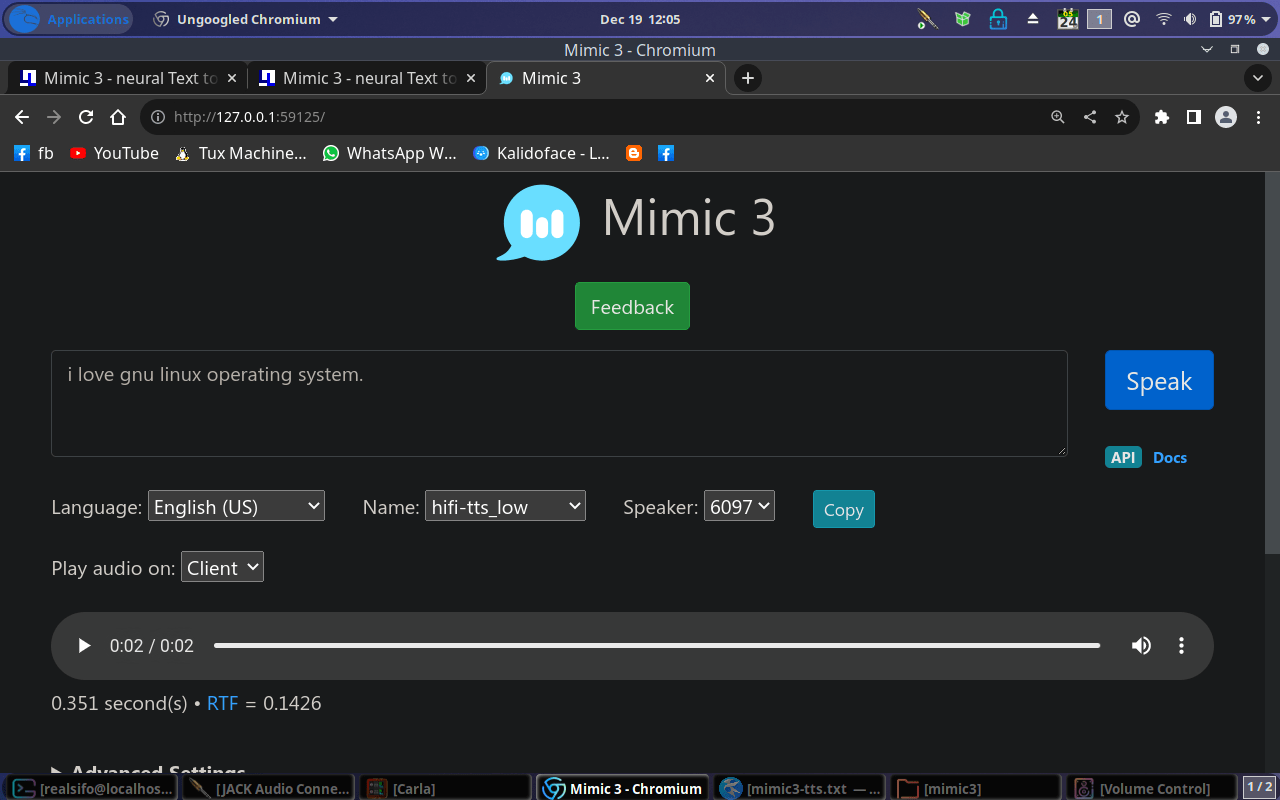Image resolution: width=1280 pixels, height=800 pixels.
Task: Open the last Facebook bookmark icon
Action: click(x=665, y=153)
